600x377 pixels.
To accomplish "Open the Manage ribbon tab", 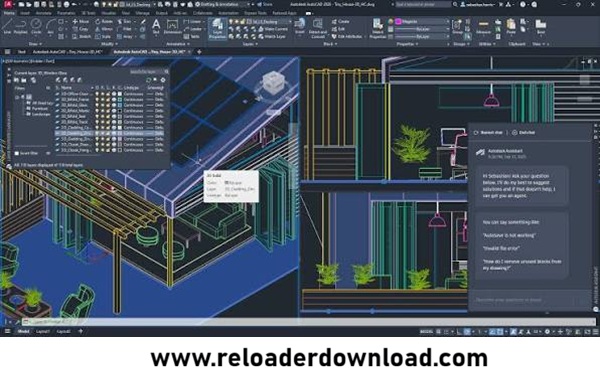I will pos(142,13).
